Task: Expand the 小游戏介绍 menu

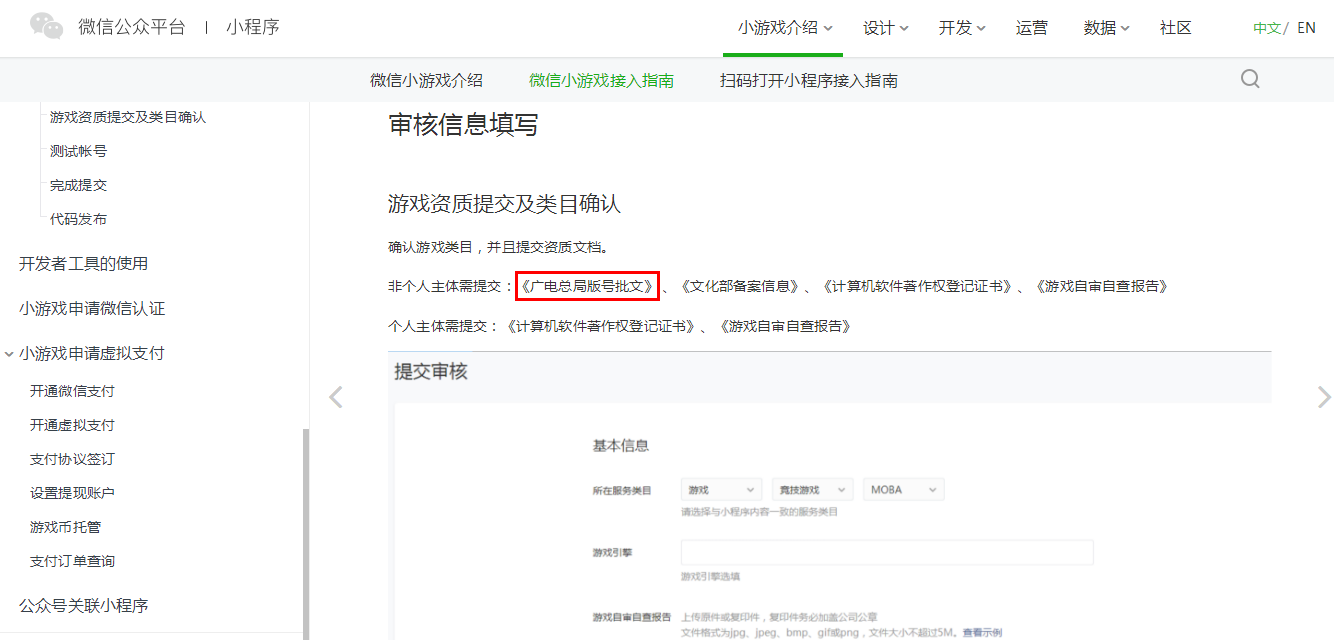Action: click(784, 28)
